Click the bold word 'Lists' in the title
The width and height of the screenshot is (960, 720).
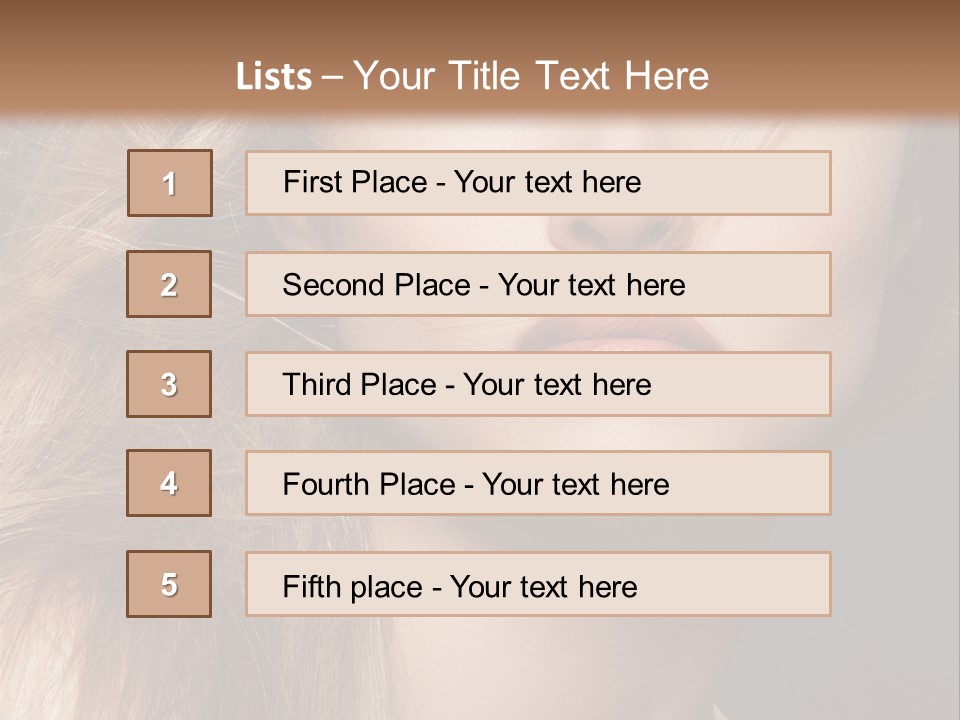tap(274, 77)
